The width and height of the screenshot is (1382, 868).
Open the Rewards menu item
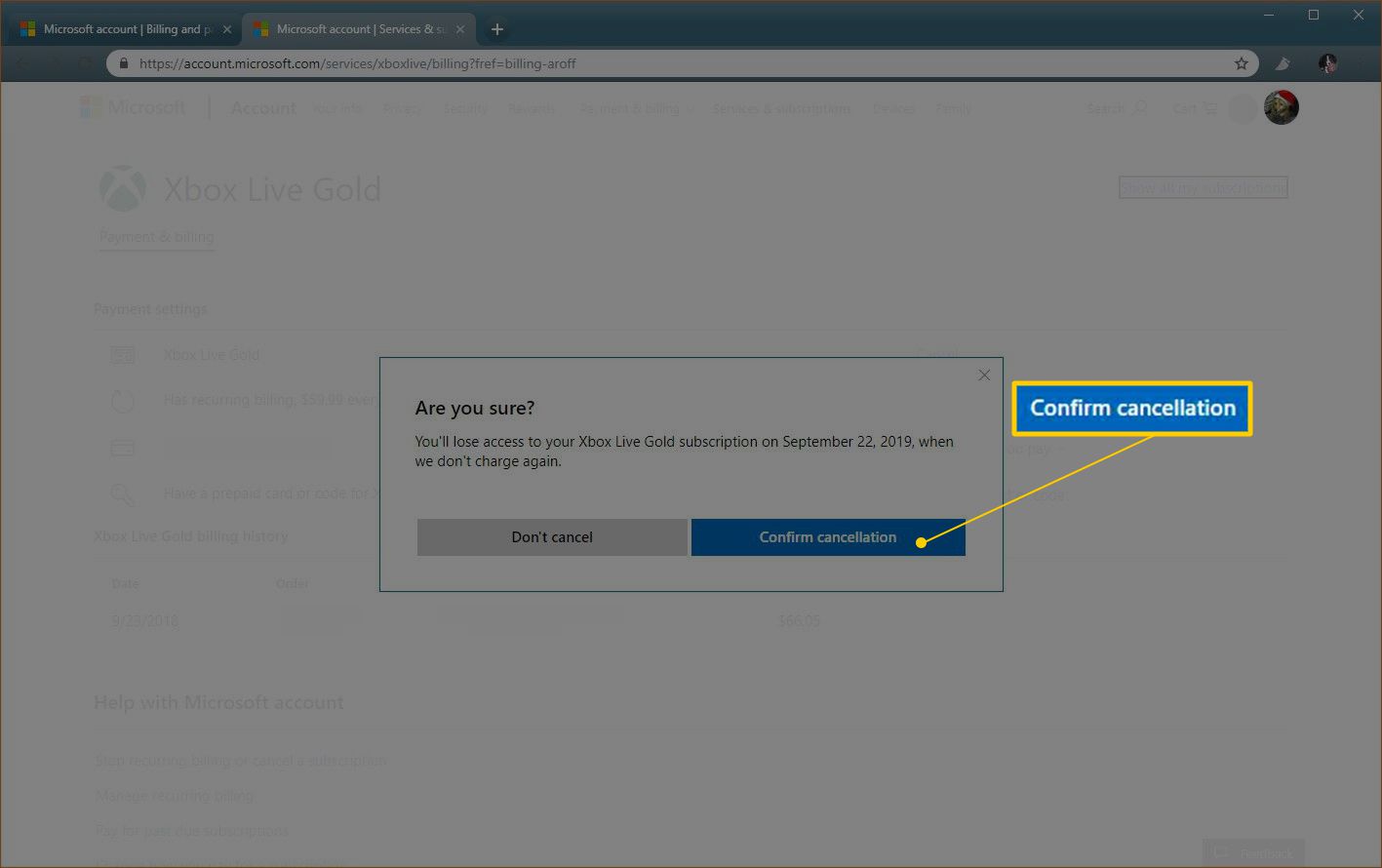(x=532, y=108)
